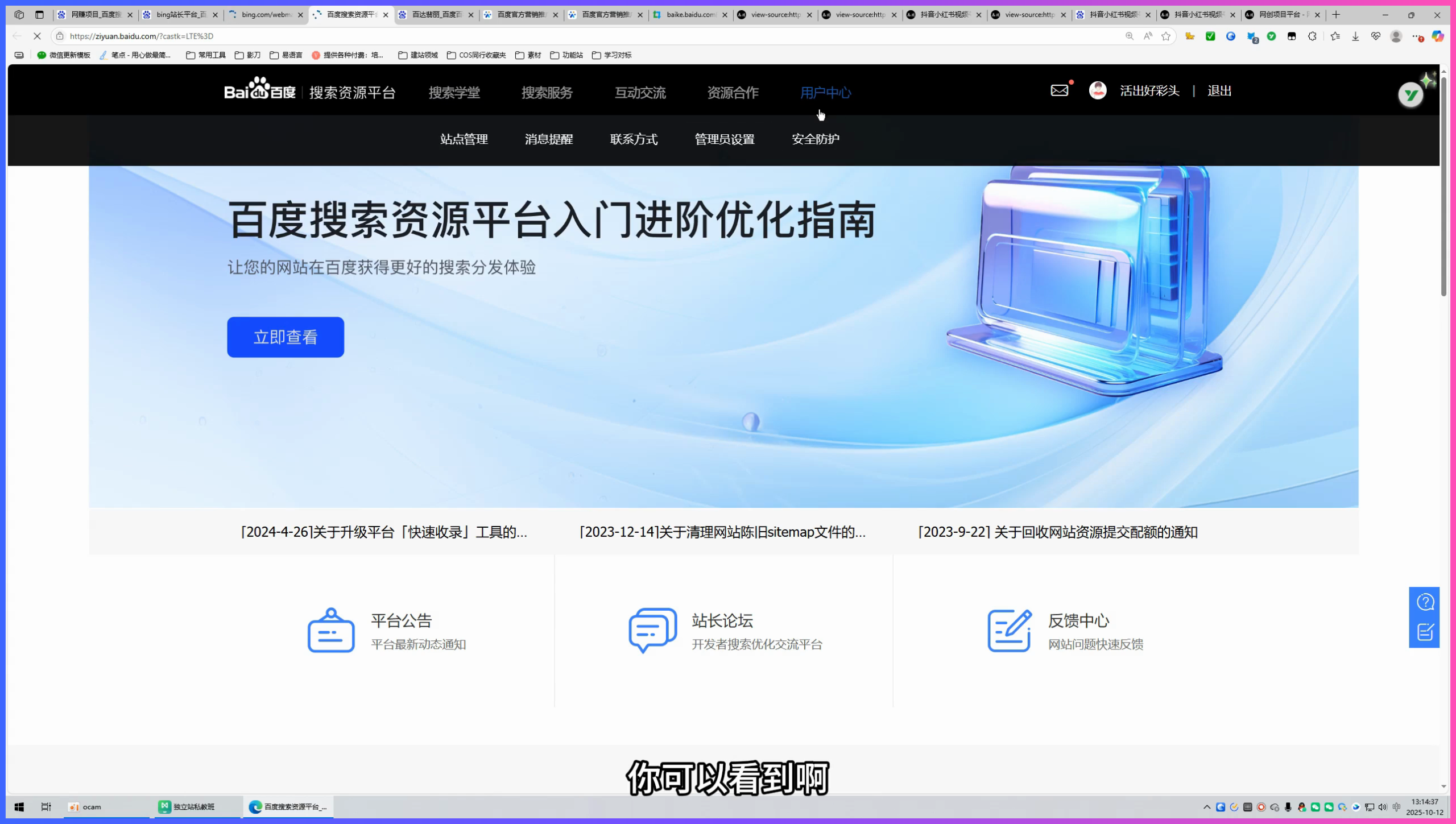
Task: Open the 常用工具 bookmark folder
Action: (x=206, y=55)
